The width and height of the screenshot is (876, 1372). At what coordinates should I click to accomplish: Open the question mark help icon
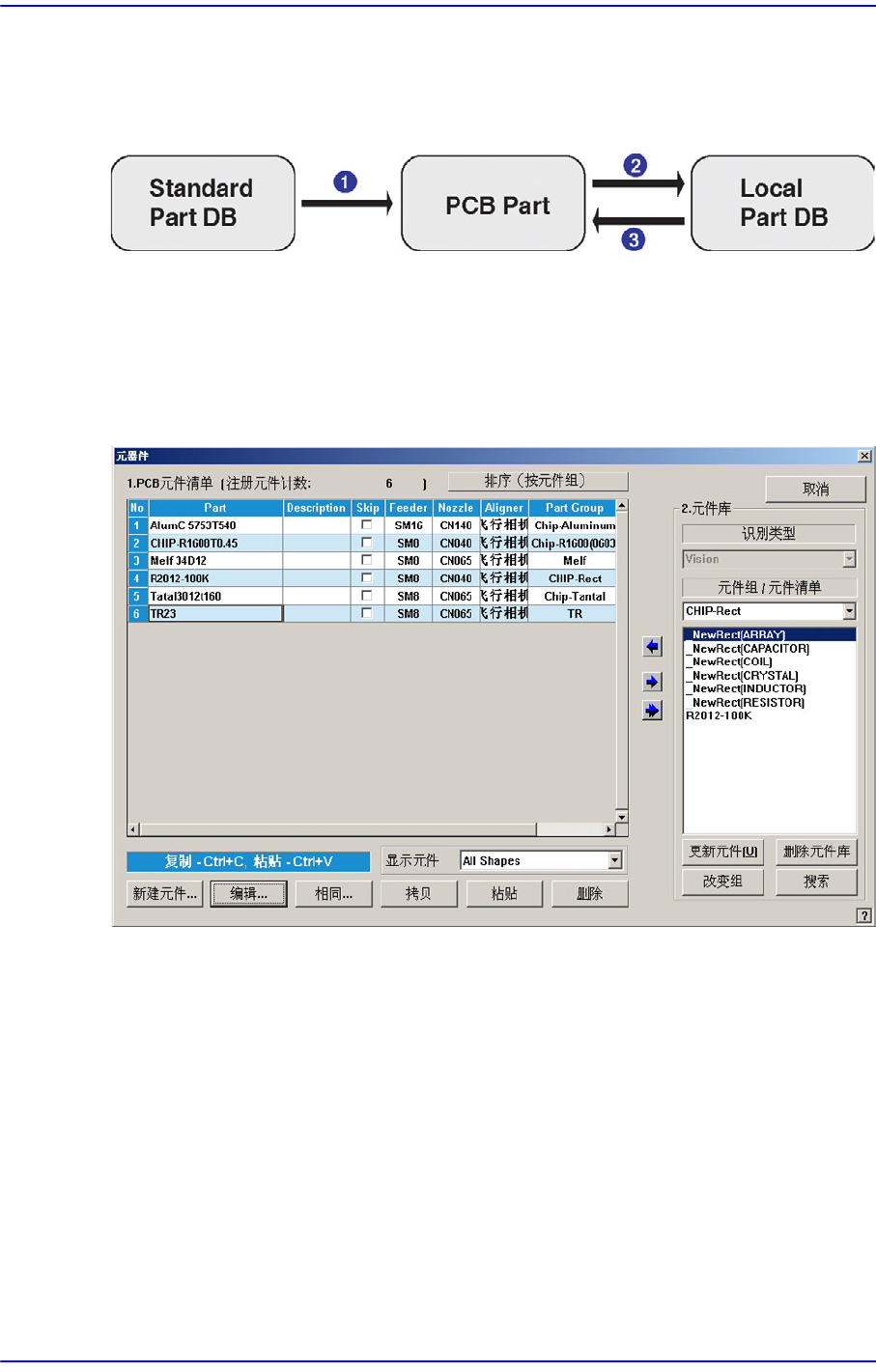(863, 915)
